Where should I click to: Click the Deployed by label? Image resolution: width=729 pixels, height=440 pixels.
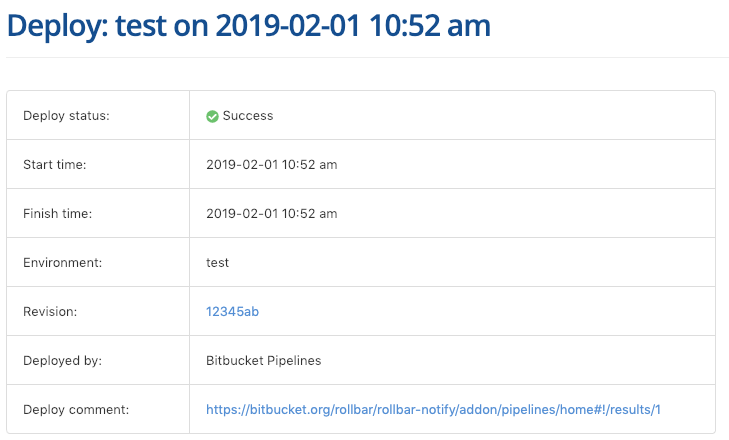pyautogui.click(x=63, y=360)
